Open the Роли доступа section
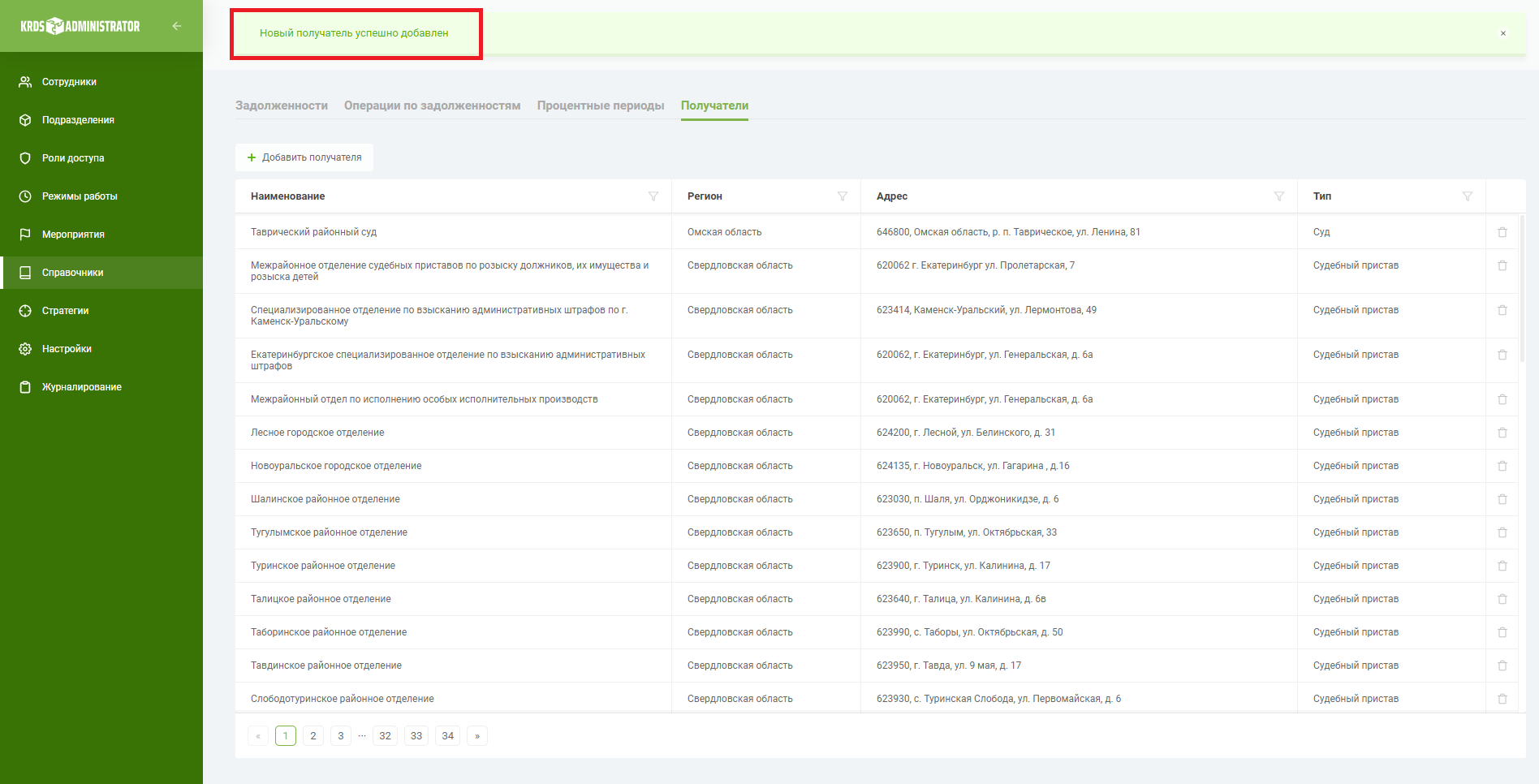1539x784 pixels. (101, 158)
